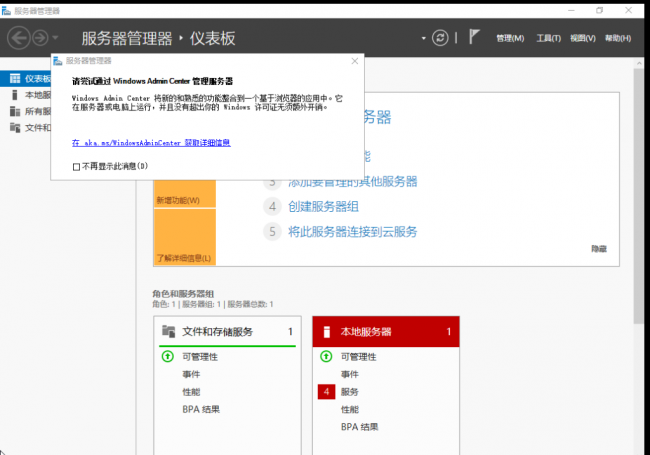Click the vertical scrollbar thumb on right
The height and width of the screenshot is (455, 650).
(x=639, y=196)
